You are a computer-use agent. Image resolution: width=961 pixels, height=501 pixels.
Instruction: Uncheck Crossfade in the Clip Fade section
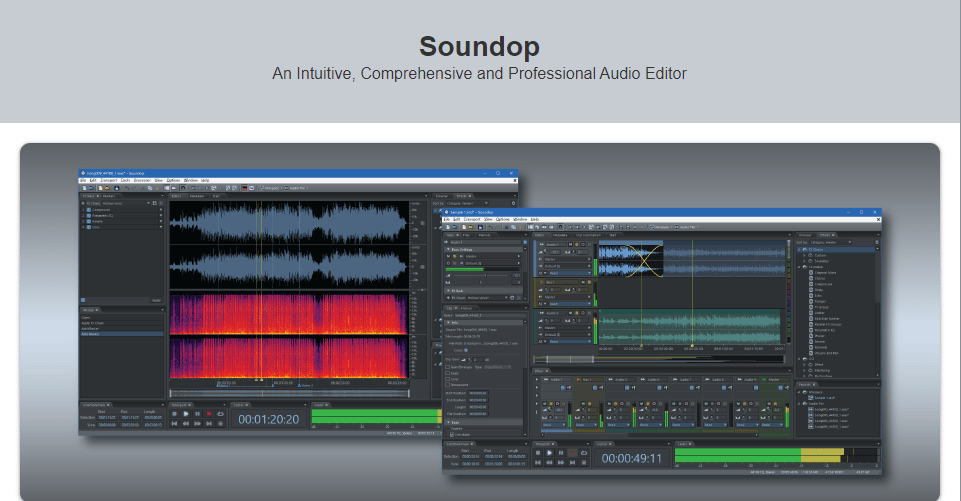tap(452, 434)
